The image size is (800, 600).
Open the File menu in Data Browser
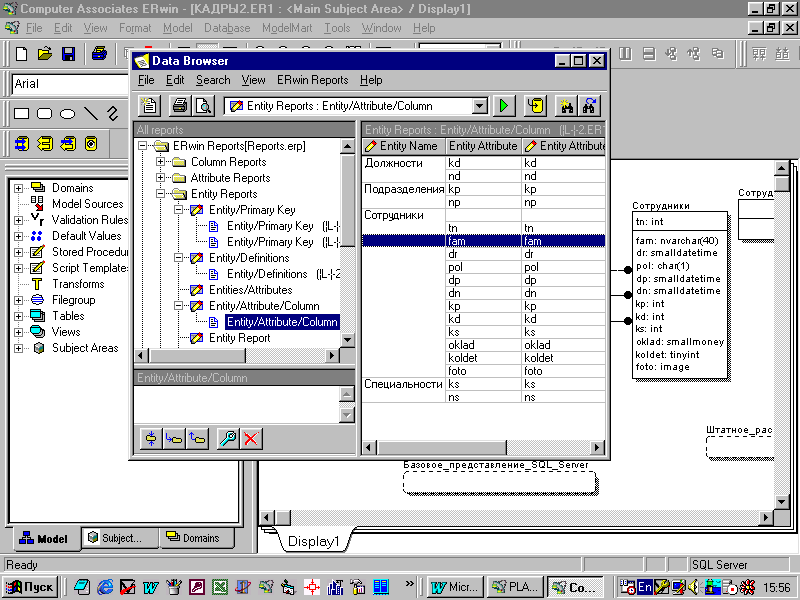(x=146, y=80)
